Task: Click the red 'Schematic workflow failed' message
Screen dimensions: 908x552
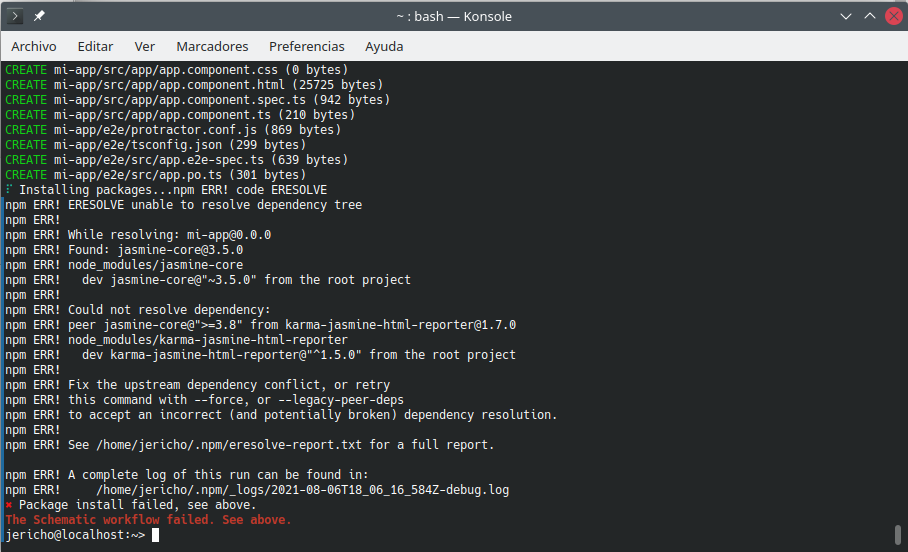Action: click(148, 520)
